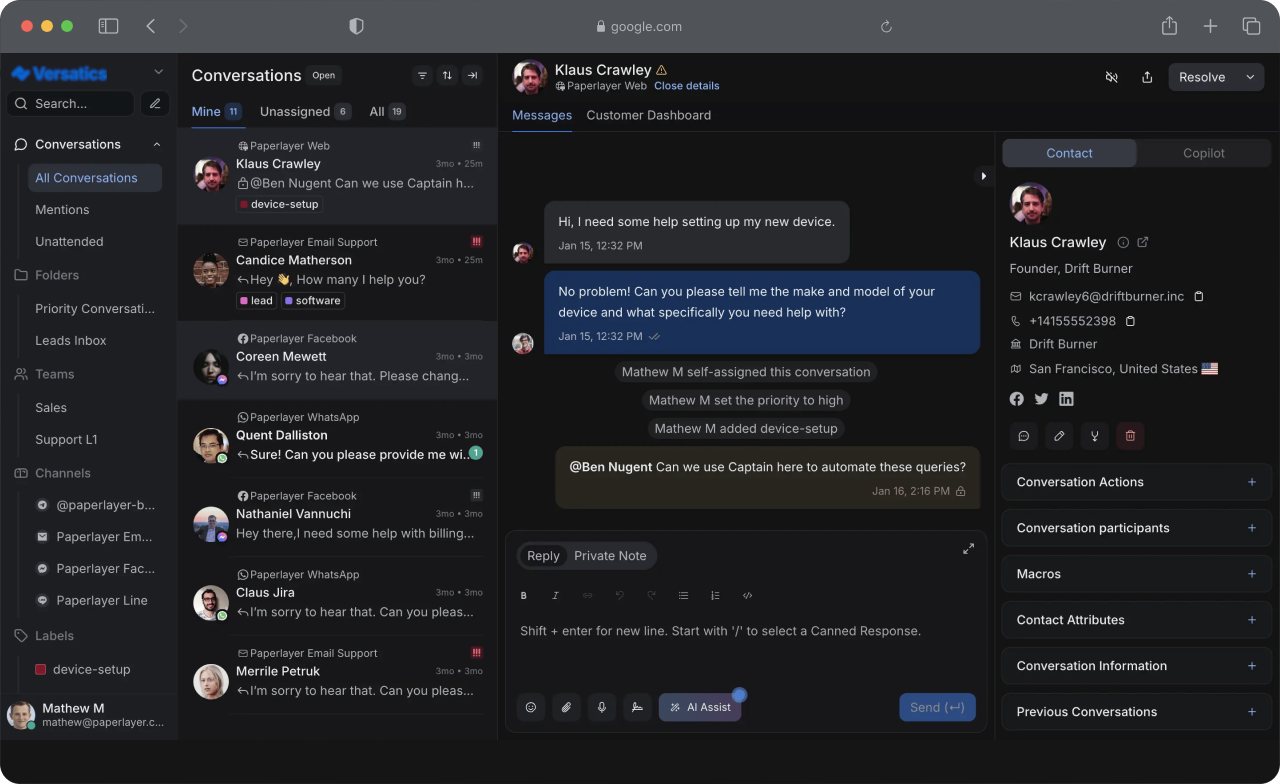
Task: Open the Mathew M profile menu at the bottom
Action: coord(89,715)
